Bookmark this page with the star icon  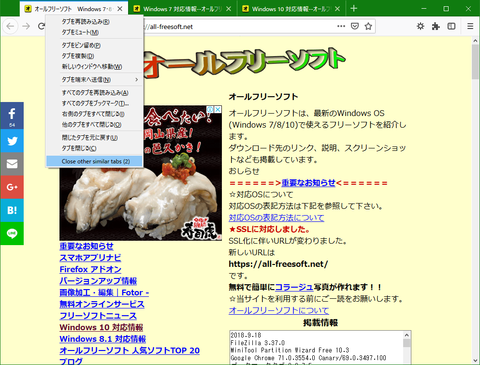pyautogui.click(x=368, y=26)
